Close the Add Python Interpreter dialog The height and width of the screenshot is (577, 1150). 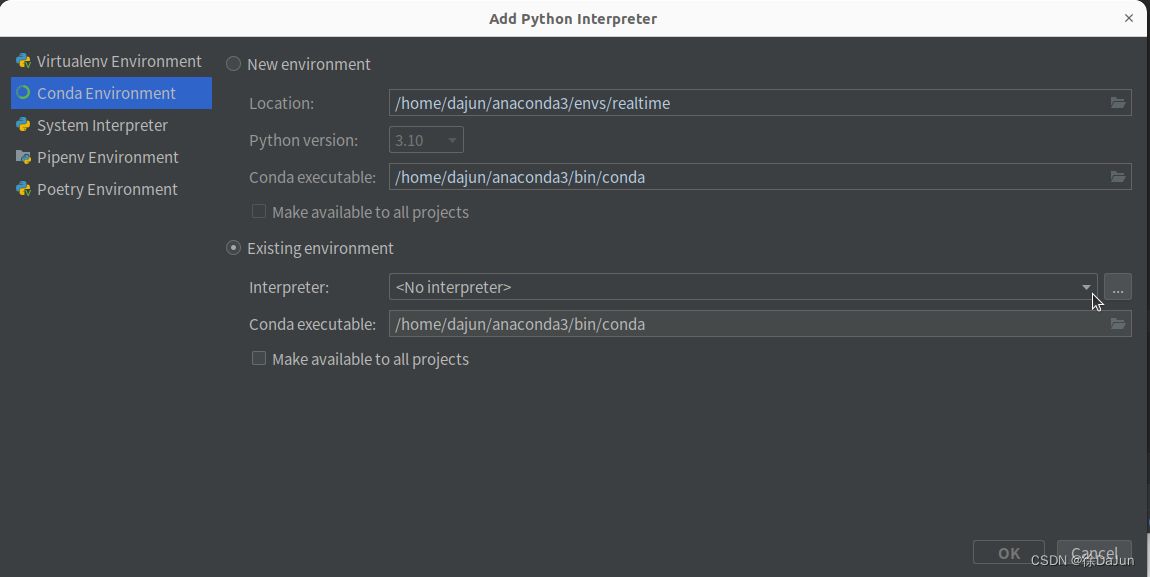pos(1129,18)
